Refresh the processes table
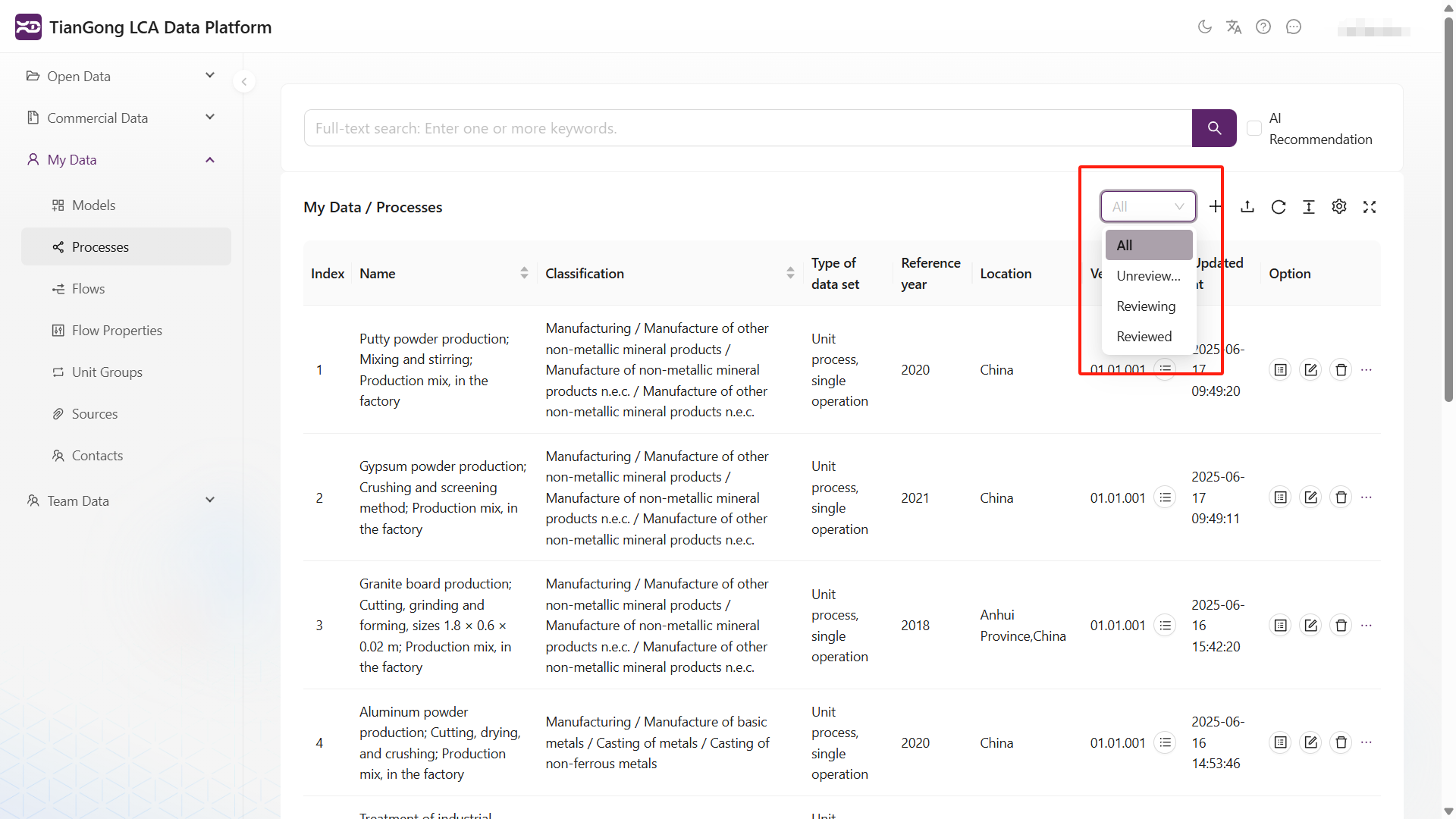The image size is (1456, 819). pyautogui.click(x=1279, y=206)
